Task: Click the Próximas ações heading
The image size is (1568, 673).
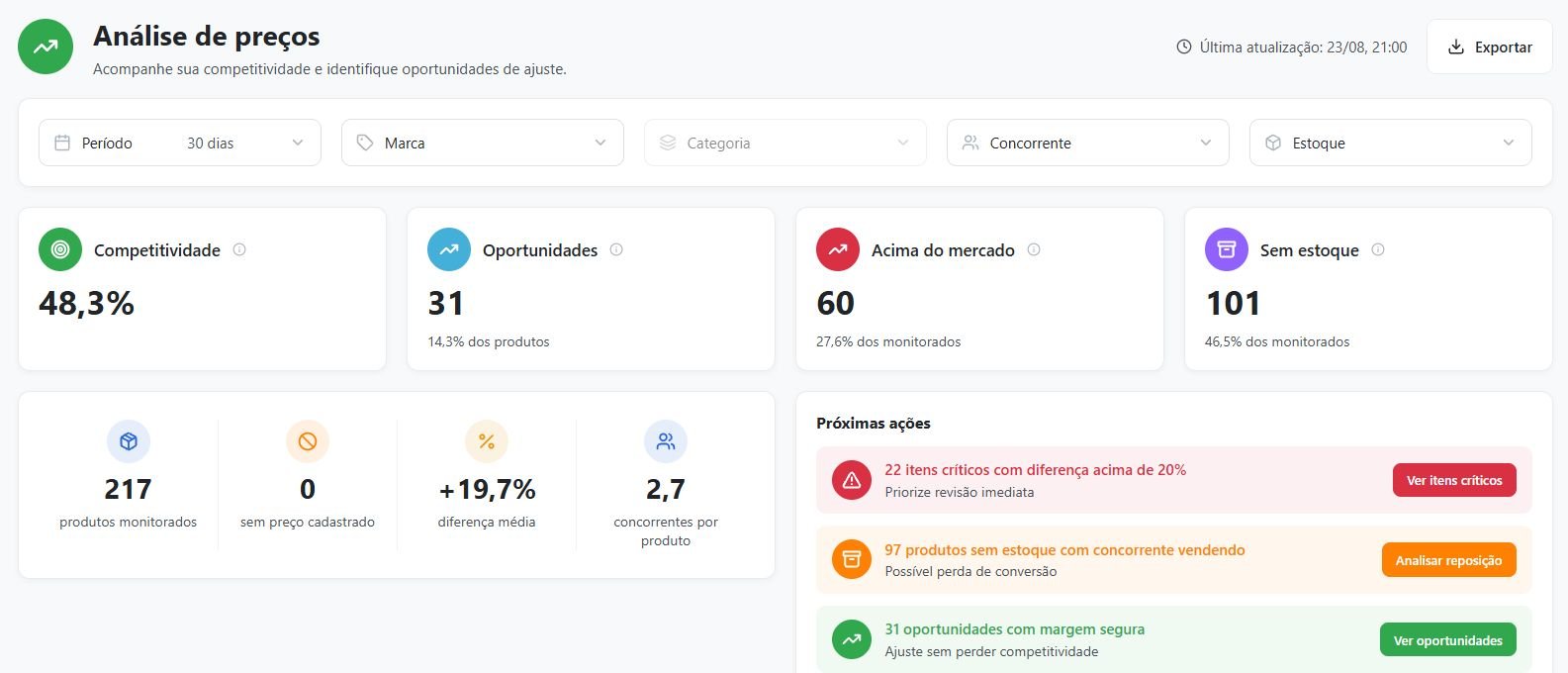Action: pos(874,423)
